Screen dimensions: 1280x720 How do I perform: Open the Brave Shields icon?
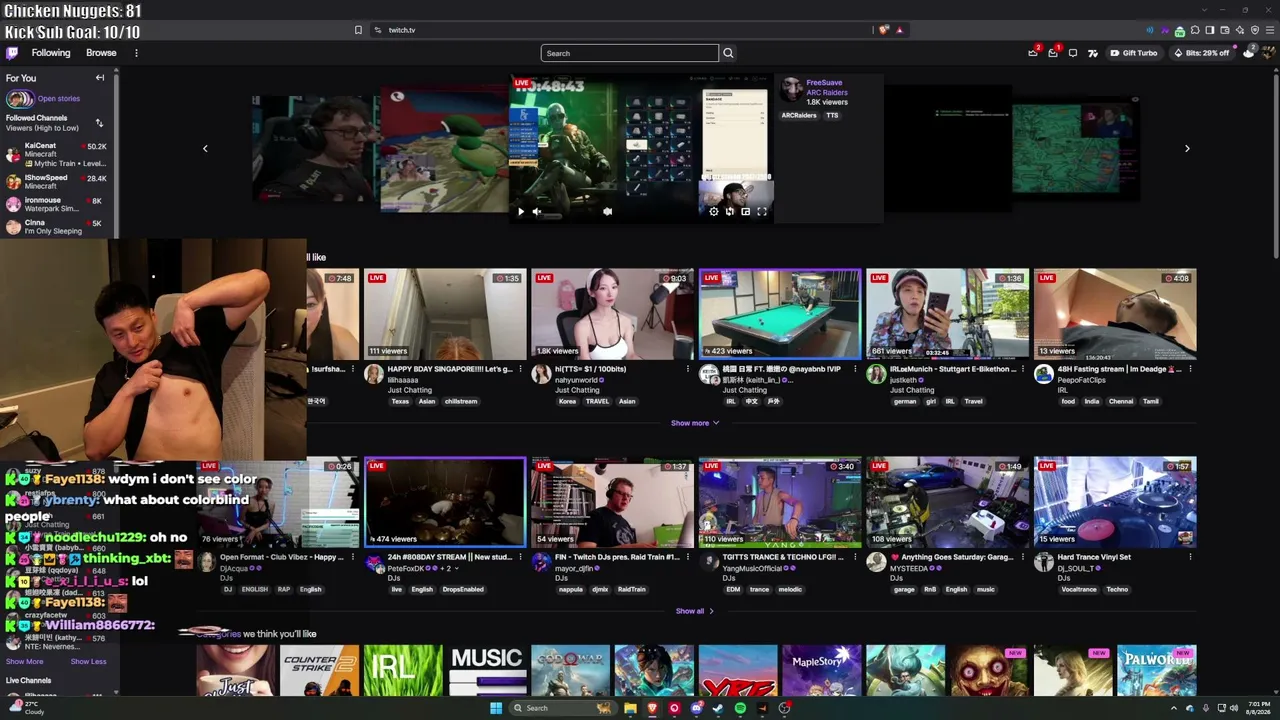coord(883,30)
